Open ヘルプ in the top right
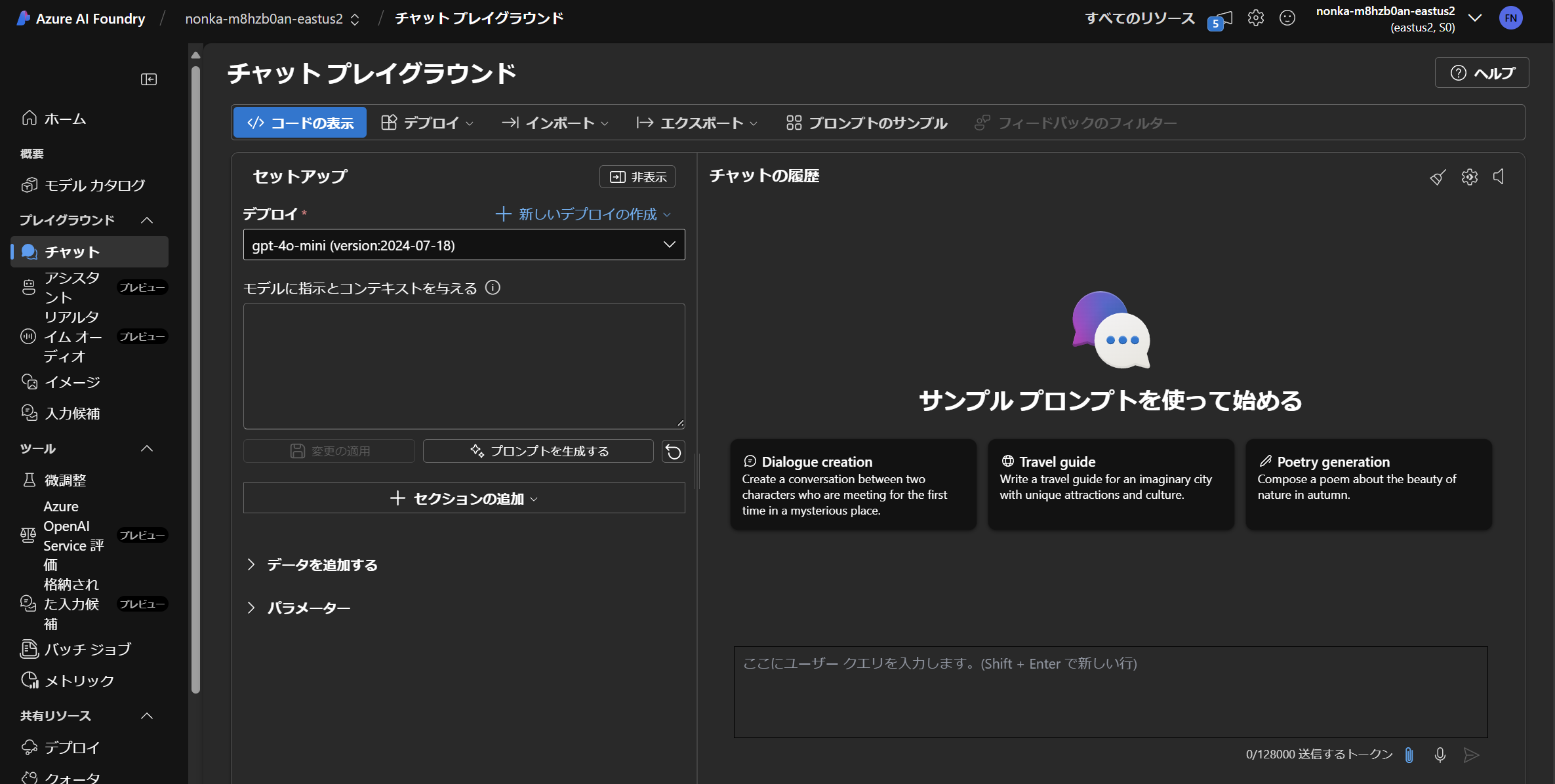 (1482, 72)
